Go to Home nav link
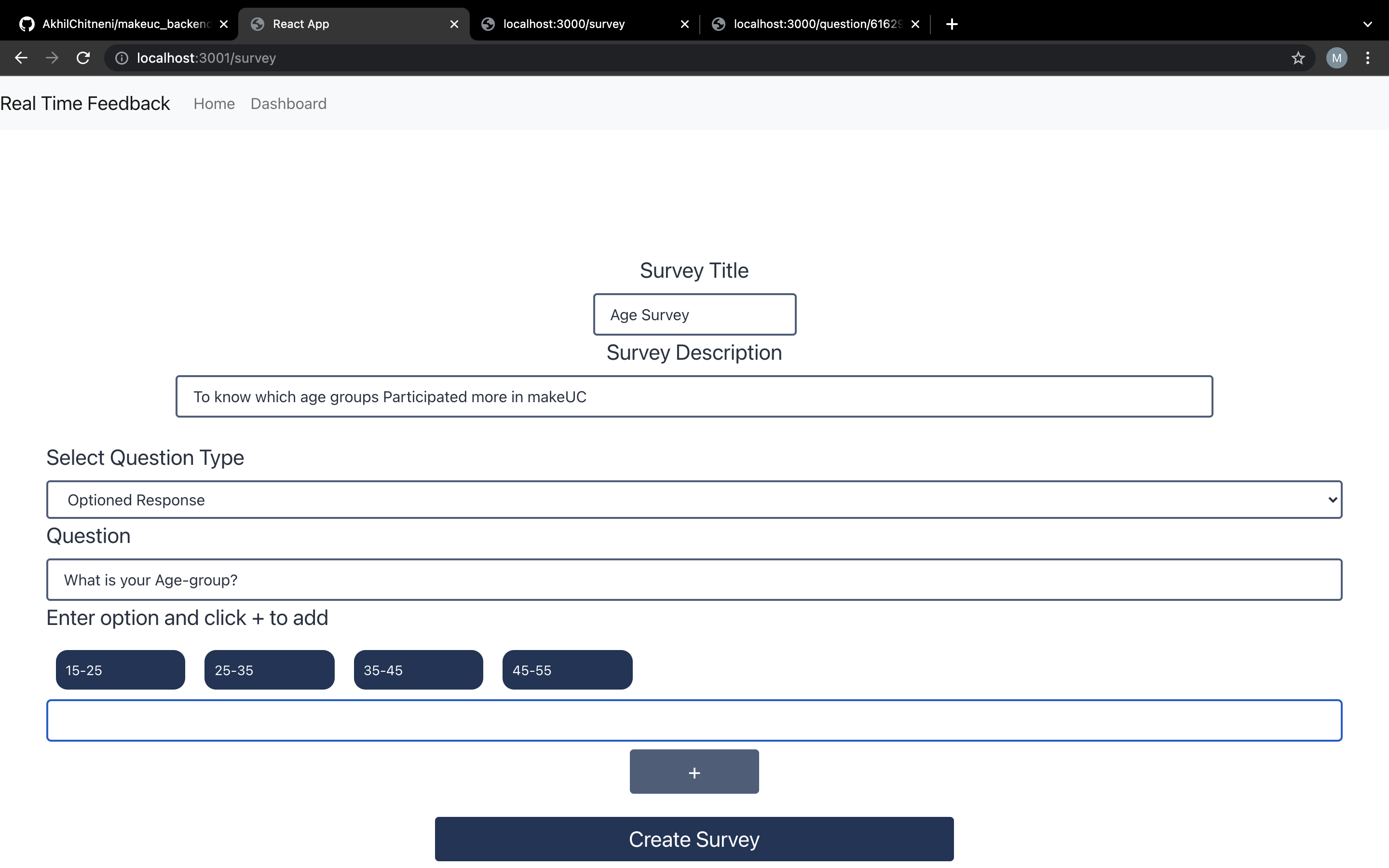The height and width of the screenshot is (868, 1389). (x=214, y=104)
